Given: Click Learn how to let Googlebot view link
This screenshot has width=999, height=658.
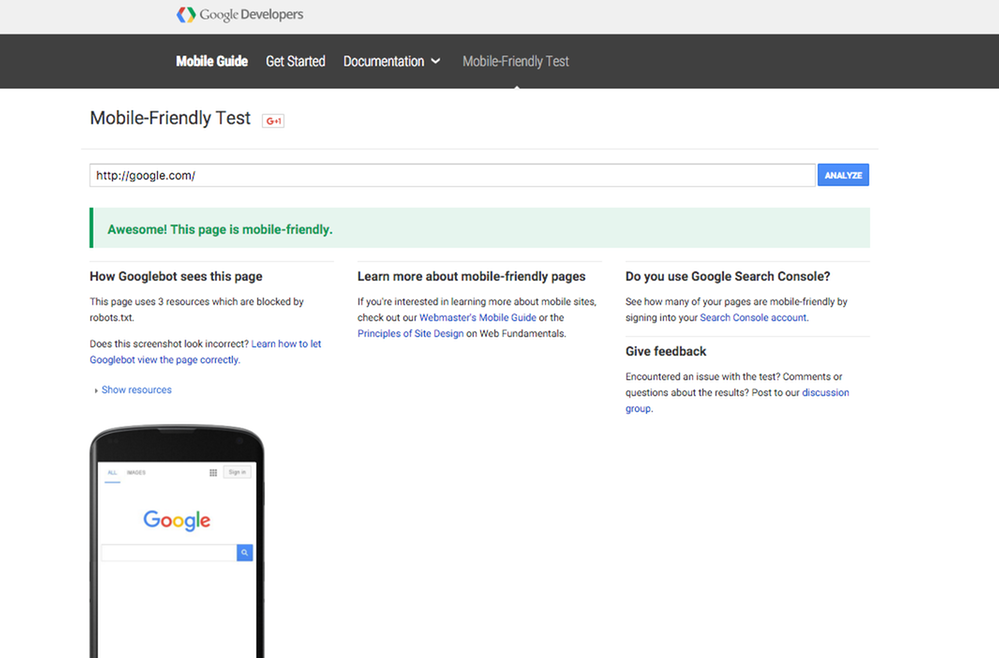Looking at the screenshot, I should click(x=286, y=344).
